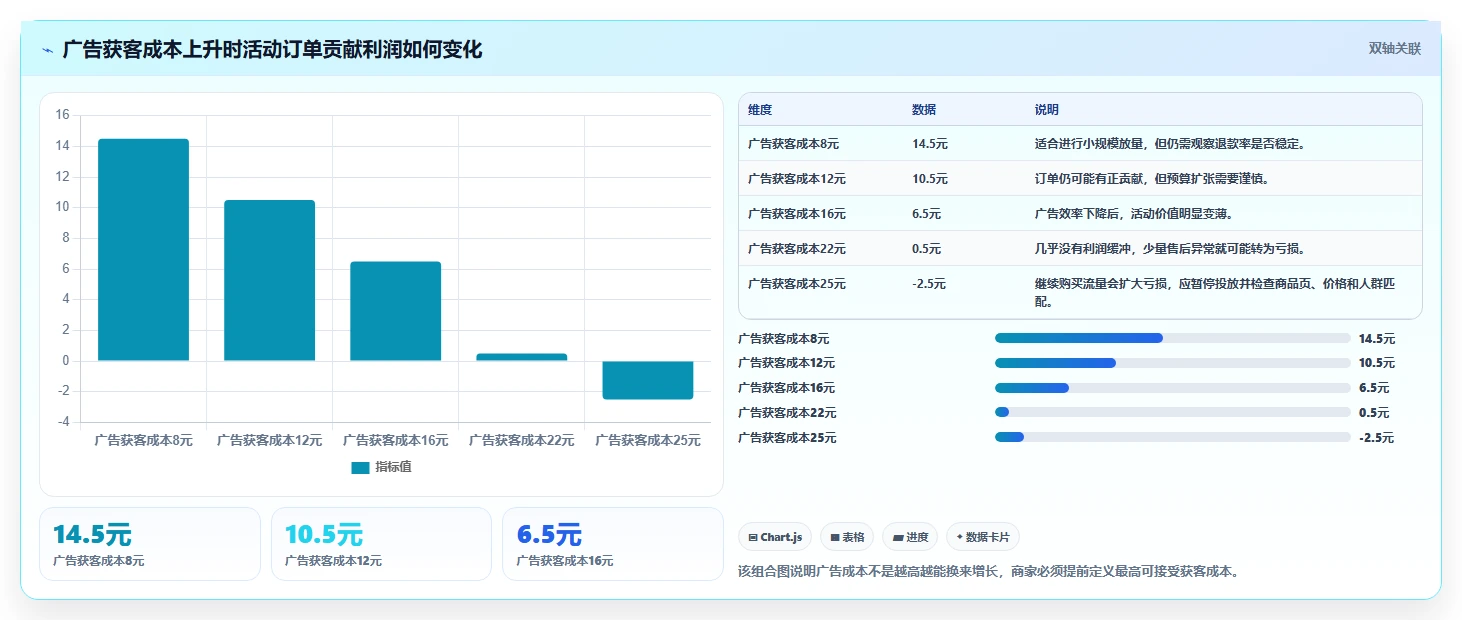Click description 几乎没有利润缓冲

point(1170,249)
